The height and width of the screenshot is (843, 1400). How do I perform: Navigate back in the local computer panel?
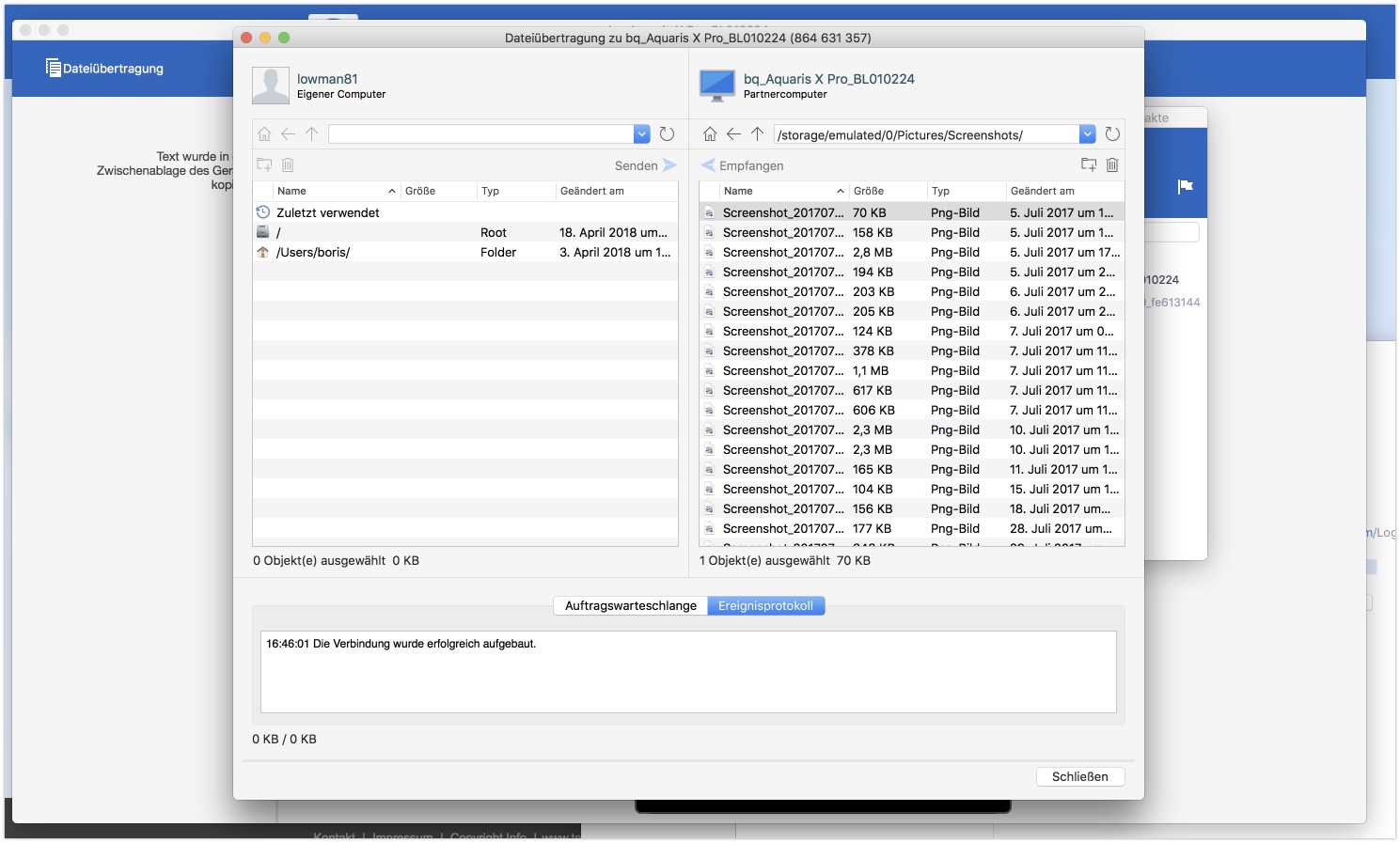pos(288,134)
